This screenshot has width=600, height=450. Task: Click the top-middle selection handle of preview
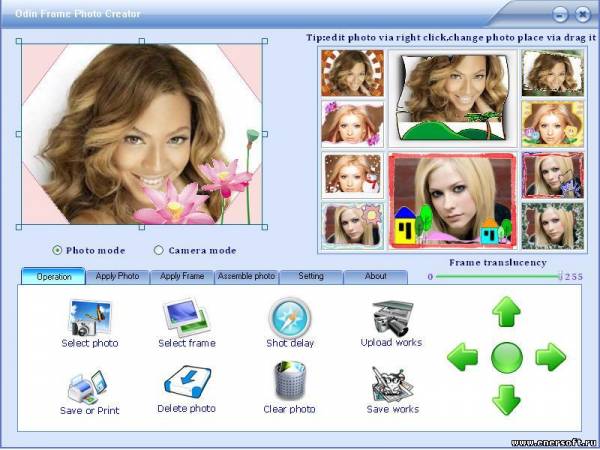[142, 41]
